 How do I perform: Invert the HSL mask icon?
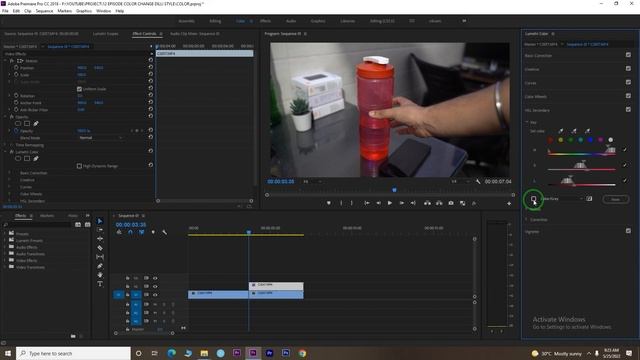click(589, 199)
